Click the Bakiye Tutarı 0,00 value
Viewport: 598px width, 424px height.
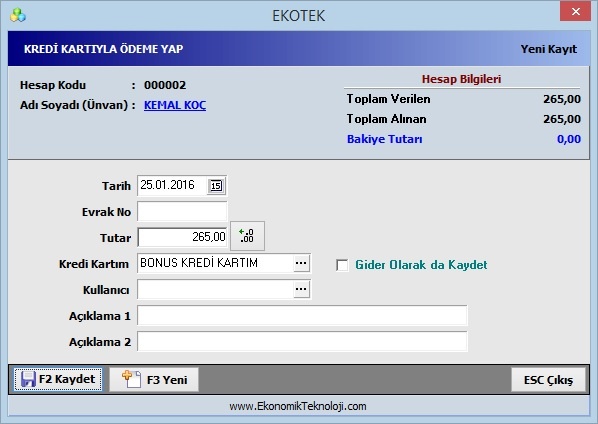click(569, 139)
